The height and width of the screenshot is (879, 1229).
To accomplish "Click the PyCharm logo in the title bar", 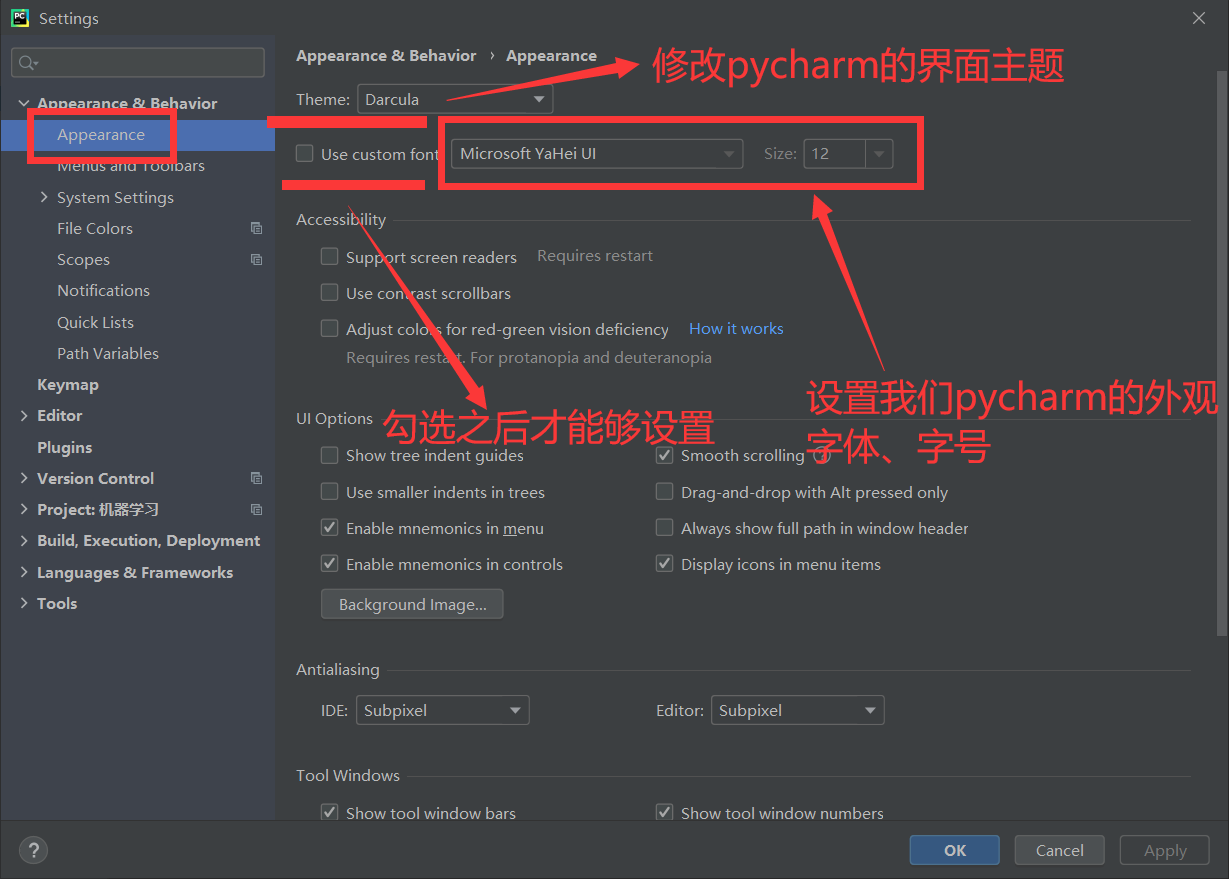I will pos(18,17).
